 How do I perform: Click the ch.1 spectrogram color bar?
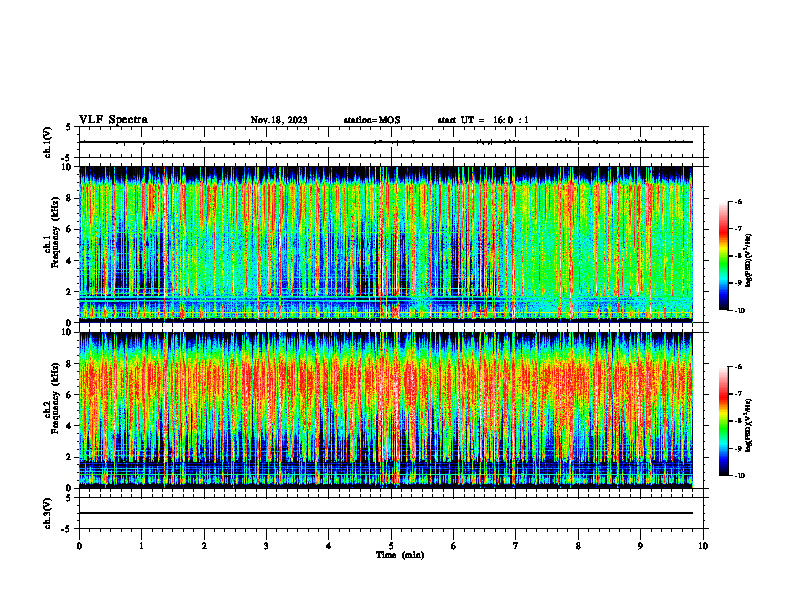[723, 256]
